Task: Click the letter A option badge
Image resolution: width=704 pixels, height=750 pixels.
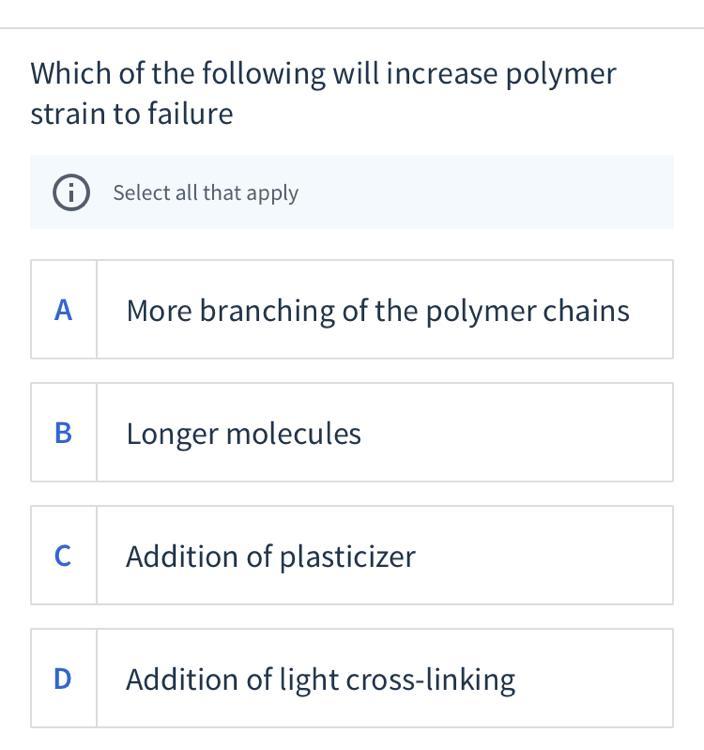Action: (63, 310)
